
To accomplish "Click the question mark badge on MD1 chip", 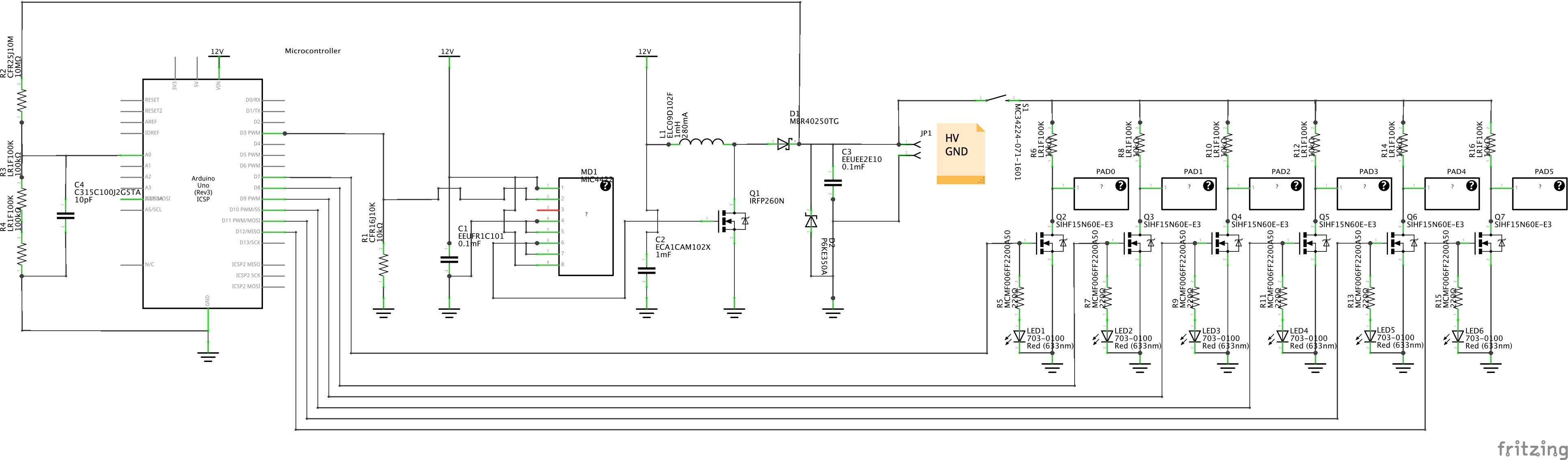I will [x=605, y=186].
